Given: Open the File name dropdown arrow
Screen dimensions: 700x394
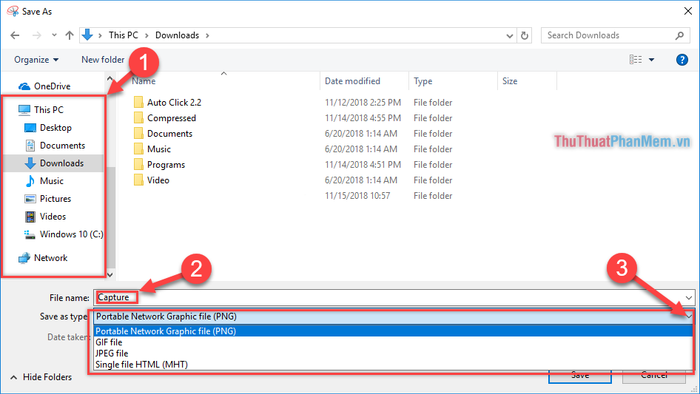Looking at the screenshot, I should click(x=688, y=298).
